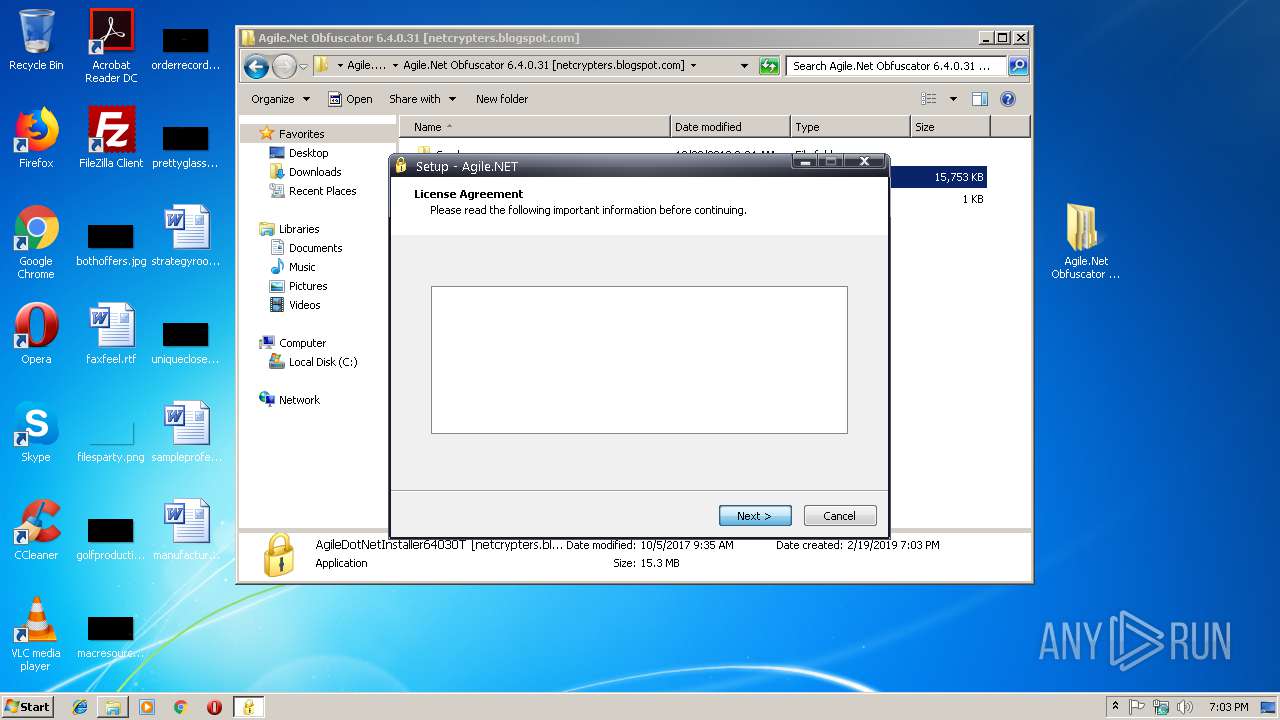Click Open in Explorer toolbar

pyautogui.click(x=350, y=99)
